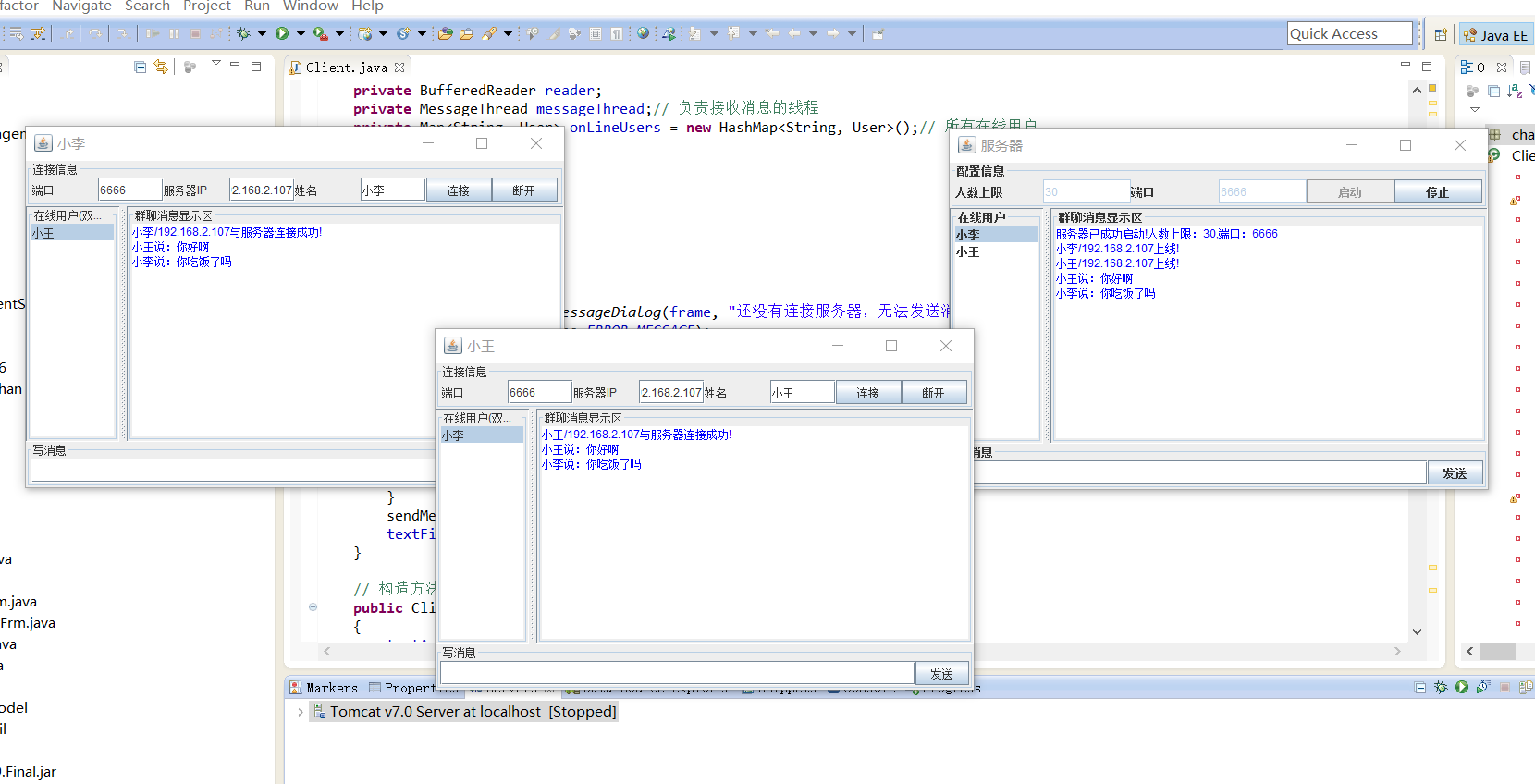Open the left panel View Menu triangle

pos(215,64)
